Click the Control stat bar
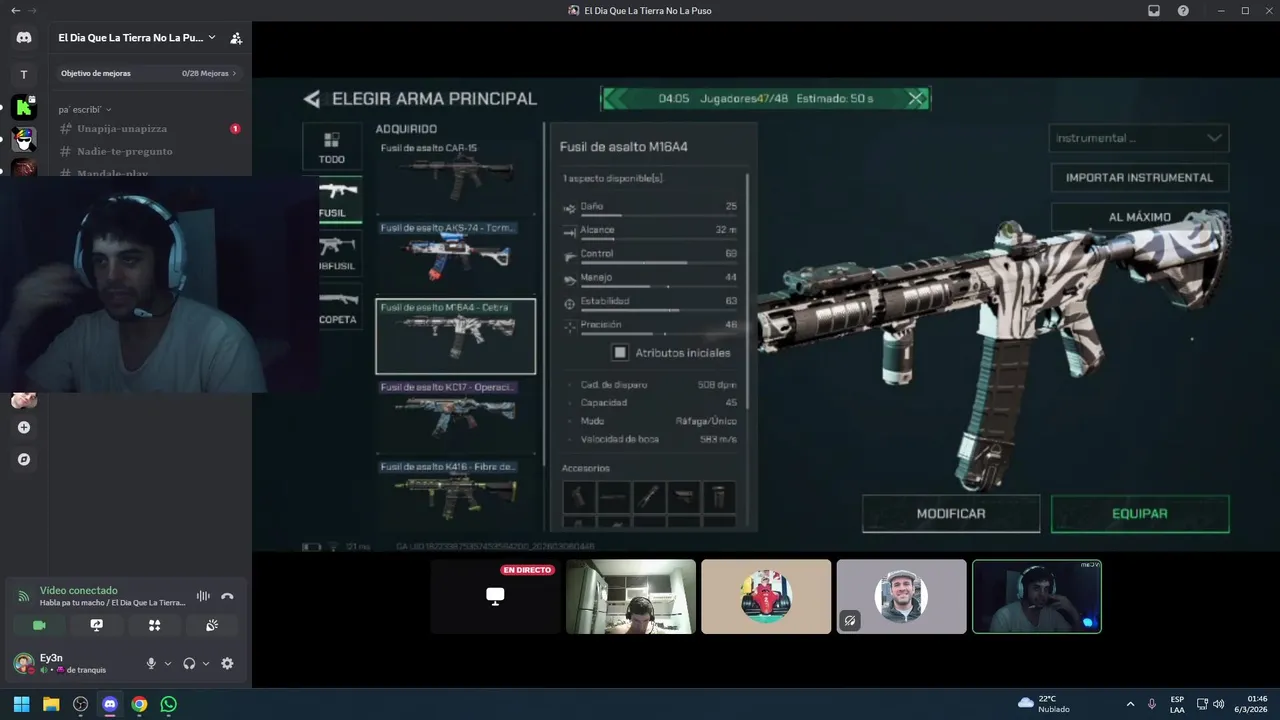 pos(658,262)
